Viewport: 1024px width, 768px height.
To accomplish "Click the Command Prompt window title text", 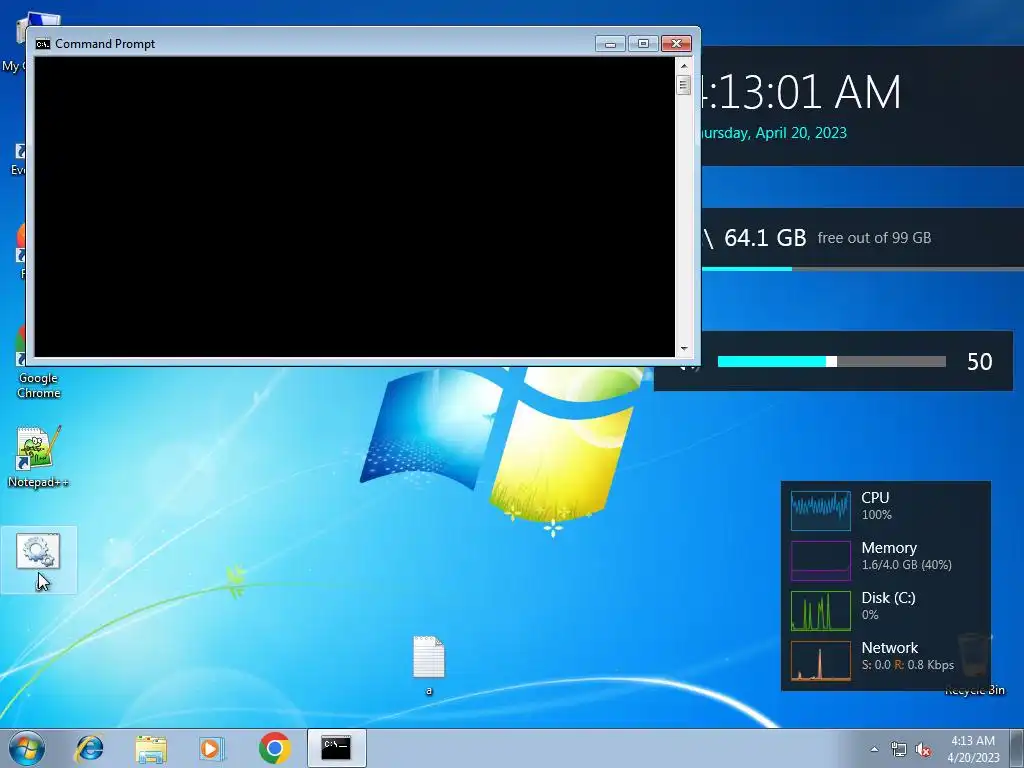I will (x=105, y=44).
